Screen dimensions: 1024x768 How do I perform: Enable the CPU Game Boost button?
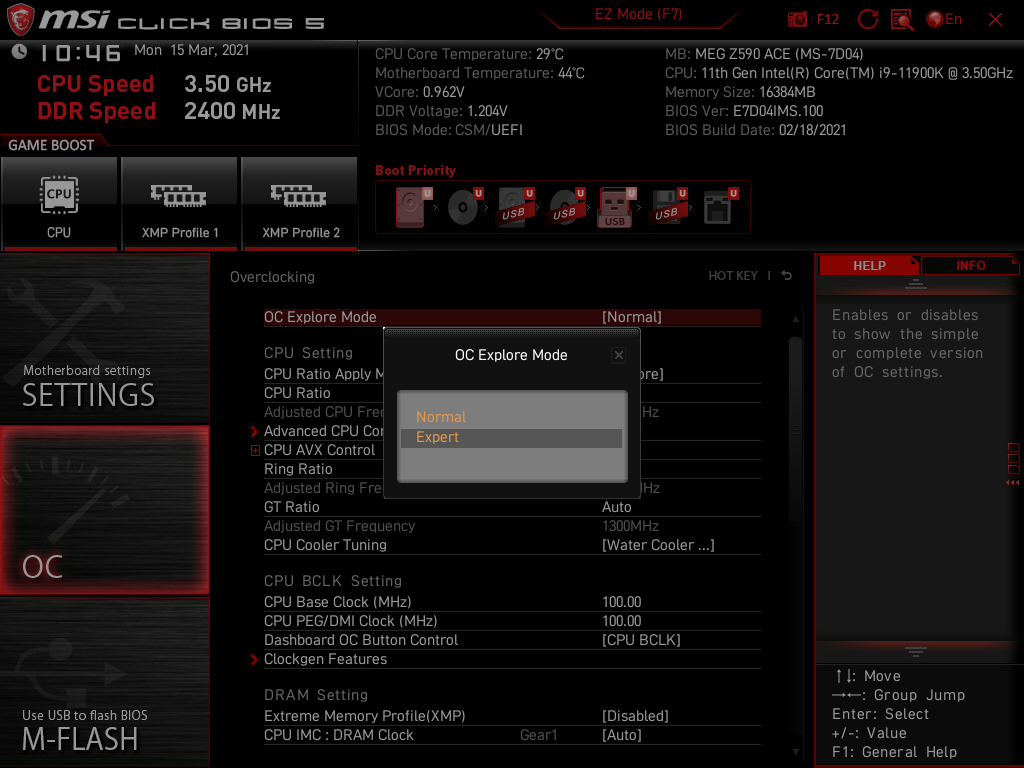click(59, 204)
